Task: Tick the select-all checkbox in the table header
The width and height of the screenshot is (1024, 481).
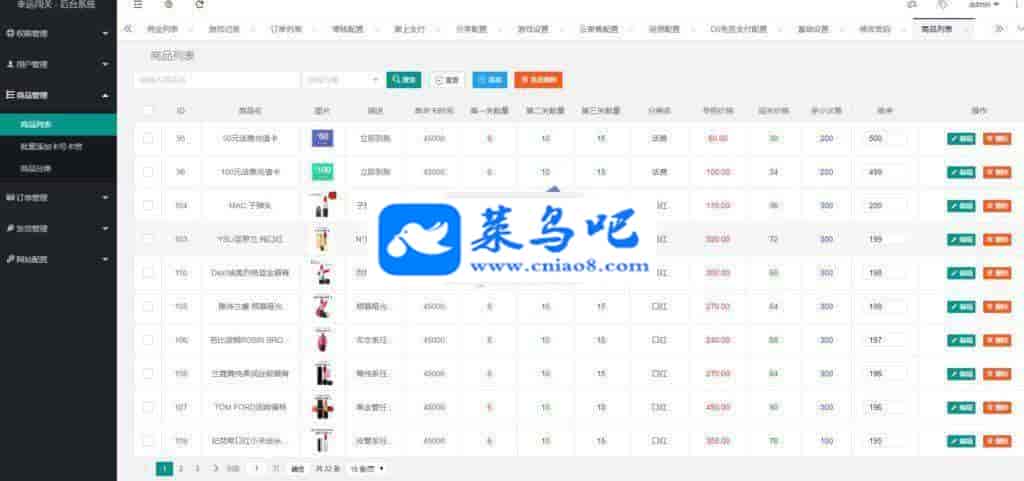Action: tap(148, 110)
